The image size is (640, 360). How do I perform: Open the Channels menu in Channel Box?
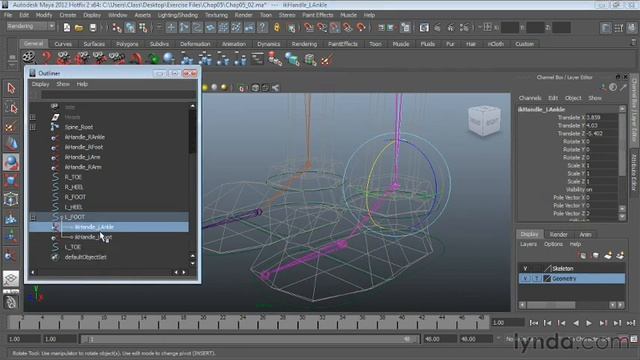pos(530,98)
